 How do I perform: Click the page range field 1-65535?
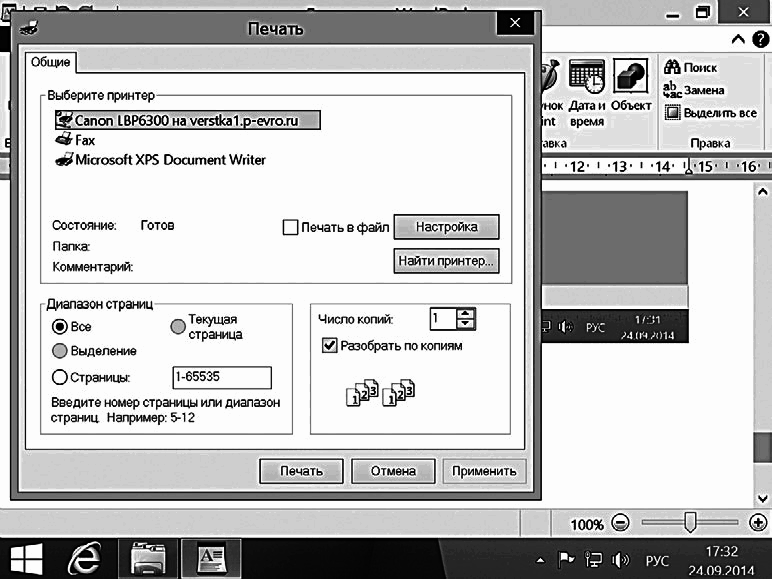[222, 377]
